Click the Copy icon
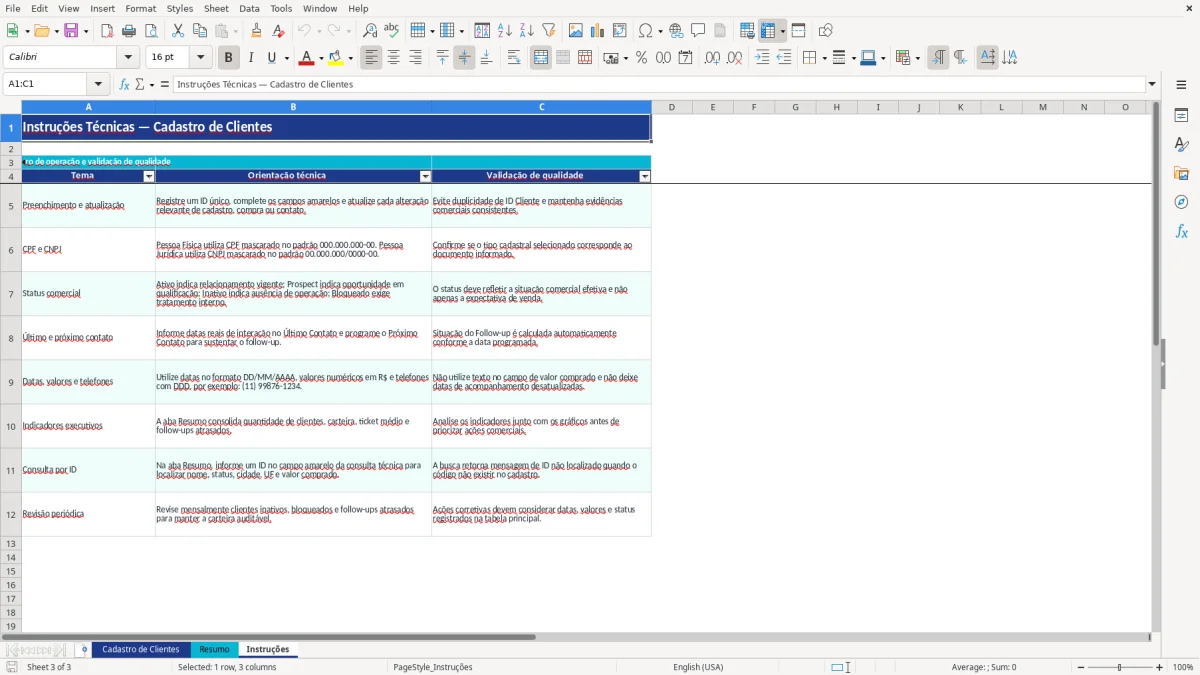 [x=200, y=31]
